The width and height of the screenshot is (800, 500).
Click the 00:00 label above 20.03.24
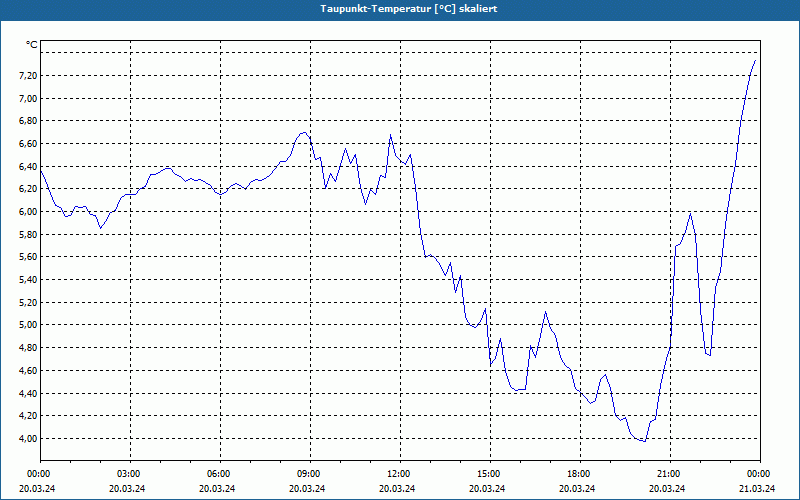click(x=40, y=474)
